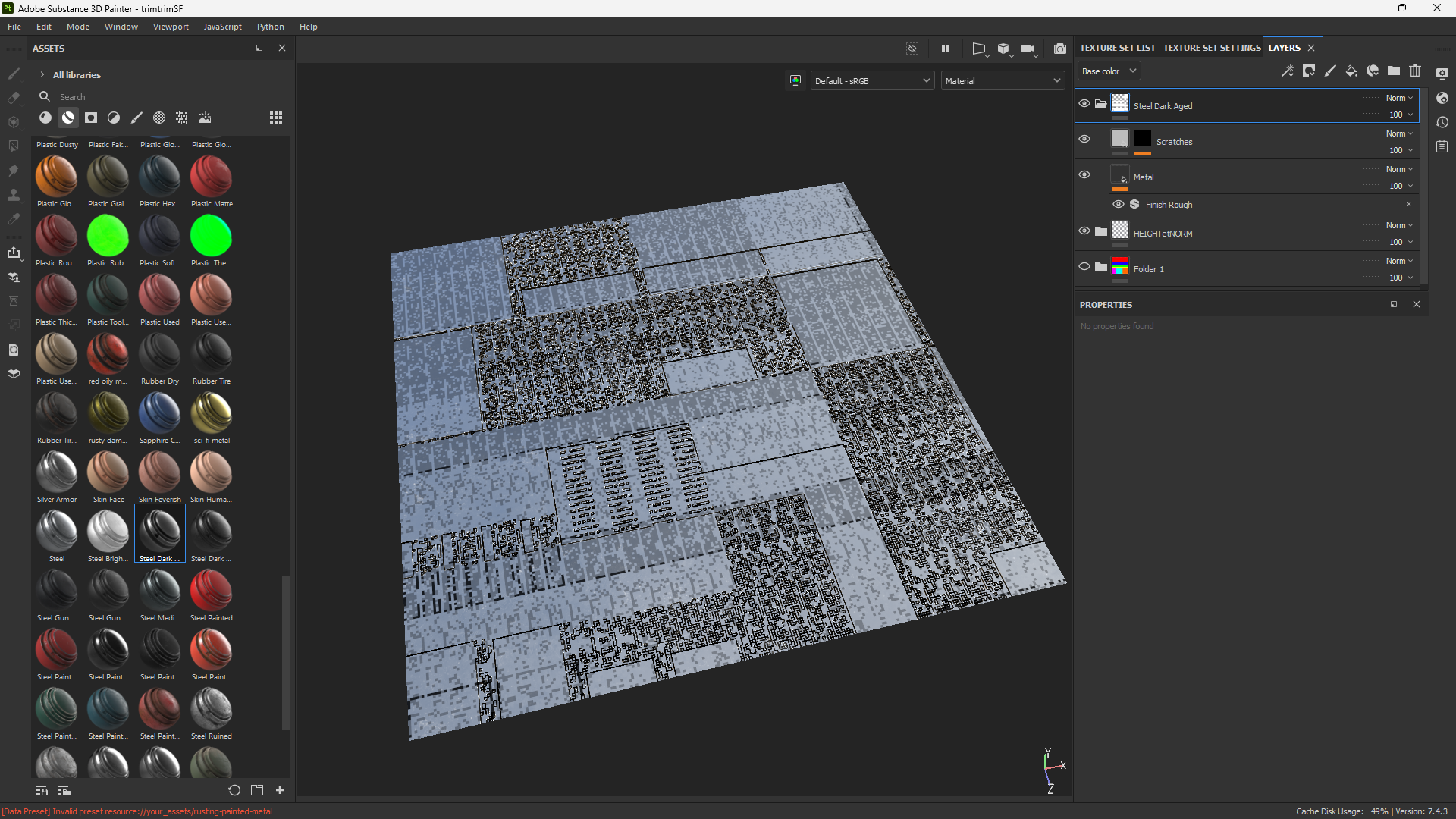Filter assets by Environment maps icon
Image resolution: width=1456 pixels, height=819 pixels.
pyautogui.click(x=205, y=118)
